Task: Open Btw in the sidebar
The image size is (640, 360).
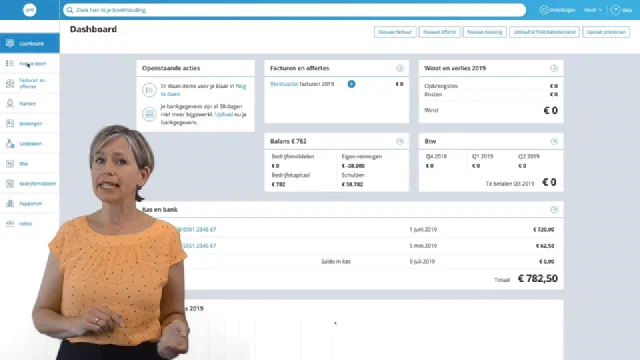Action: (x=29, y=163)
